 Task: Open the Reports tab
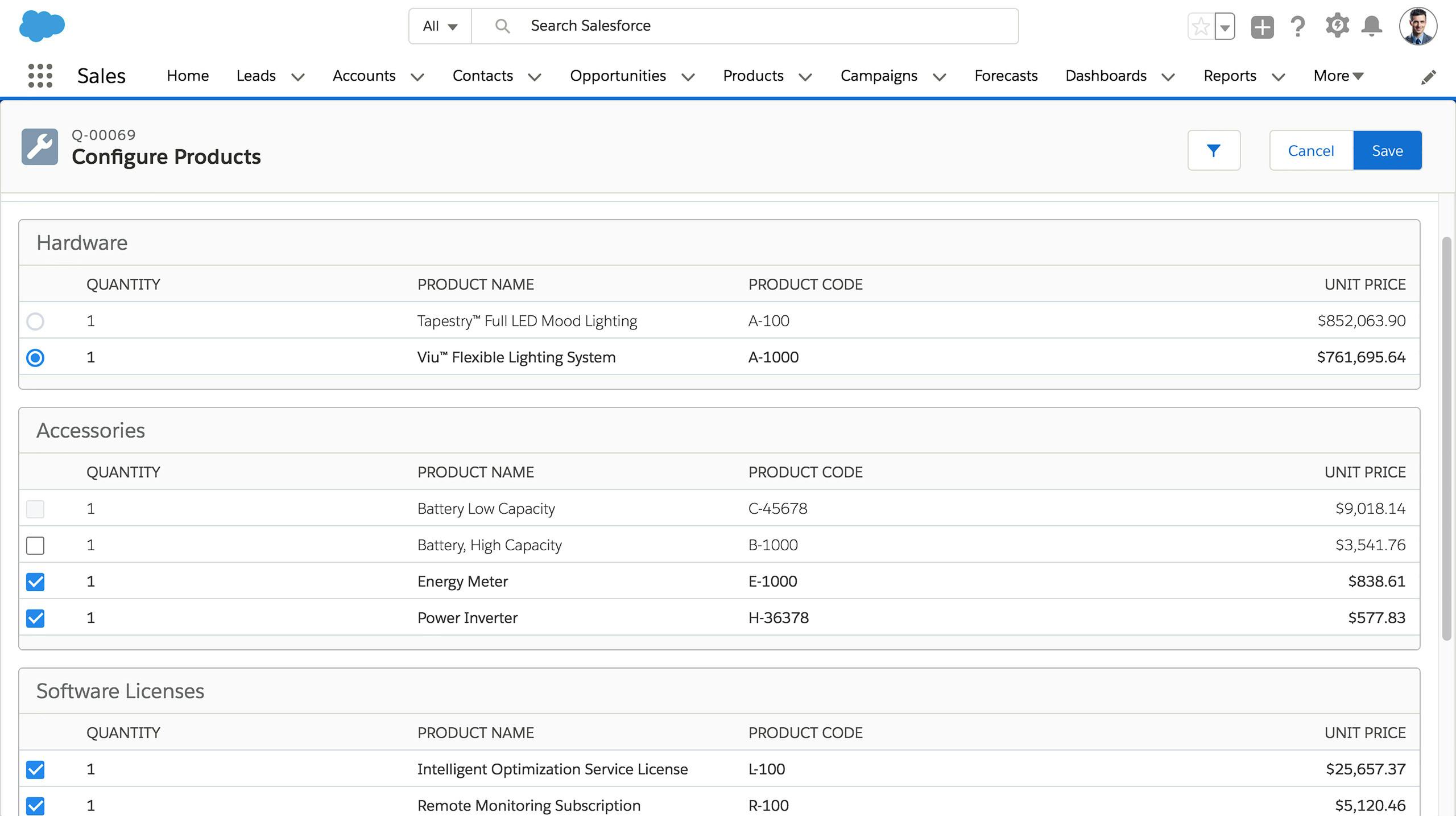pos(1230,76)
